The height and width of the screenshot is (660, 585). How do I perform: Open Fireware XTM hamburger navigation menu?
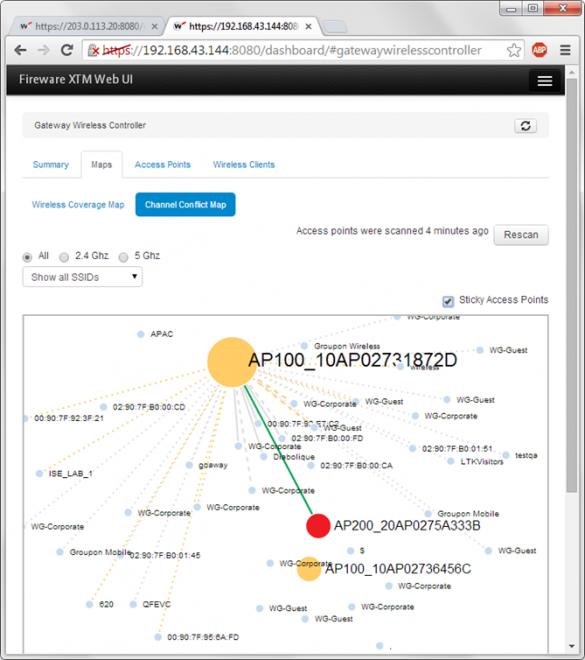pos(545,80)
